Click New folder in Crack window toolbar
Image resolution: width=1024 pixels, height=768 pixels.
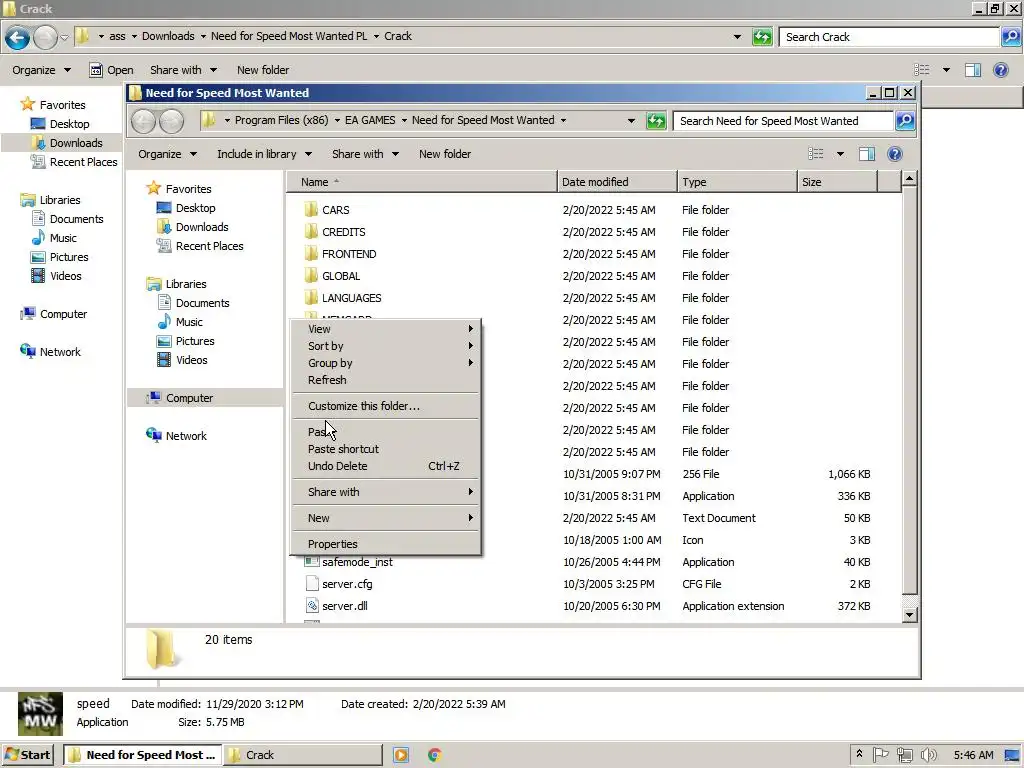coord(263,70)
